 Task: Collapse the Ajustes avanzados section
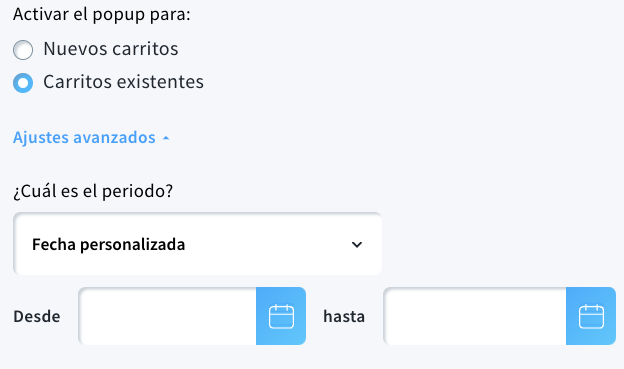[x=92, y=137]
